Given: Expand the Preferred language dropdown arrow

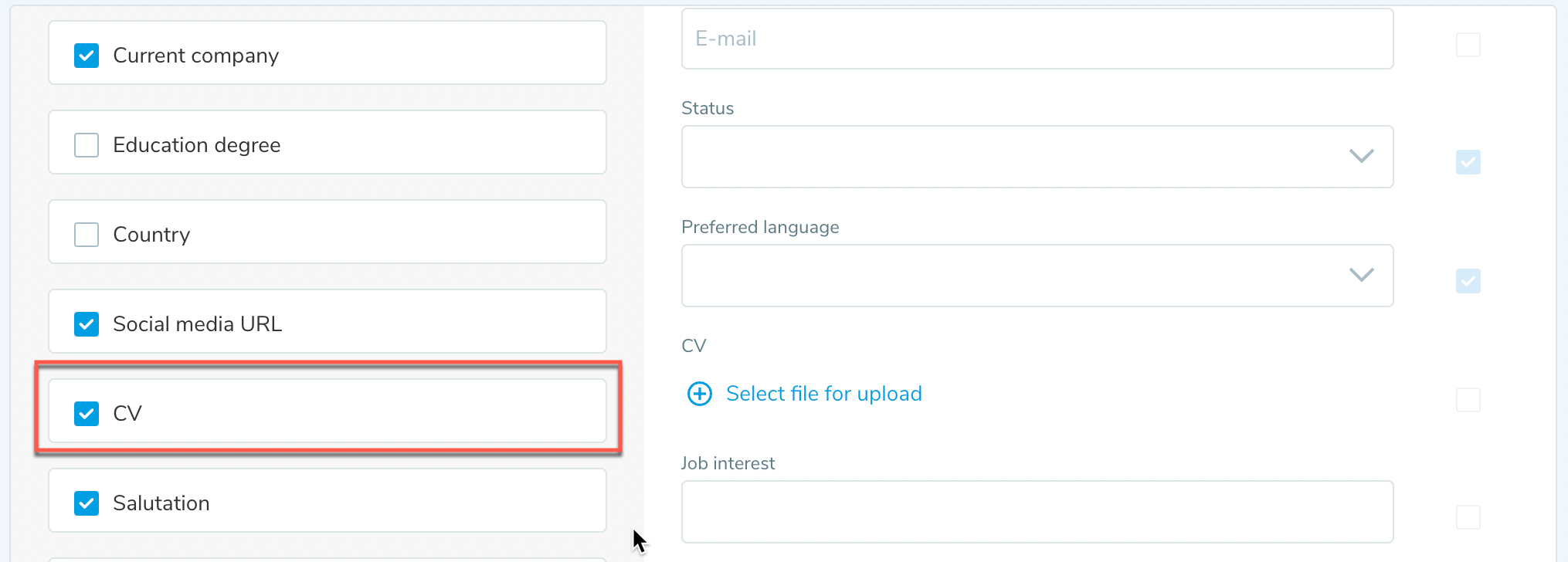Looking at the screenshot, I should [1361, 275].
